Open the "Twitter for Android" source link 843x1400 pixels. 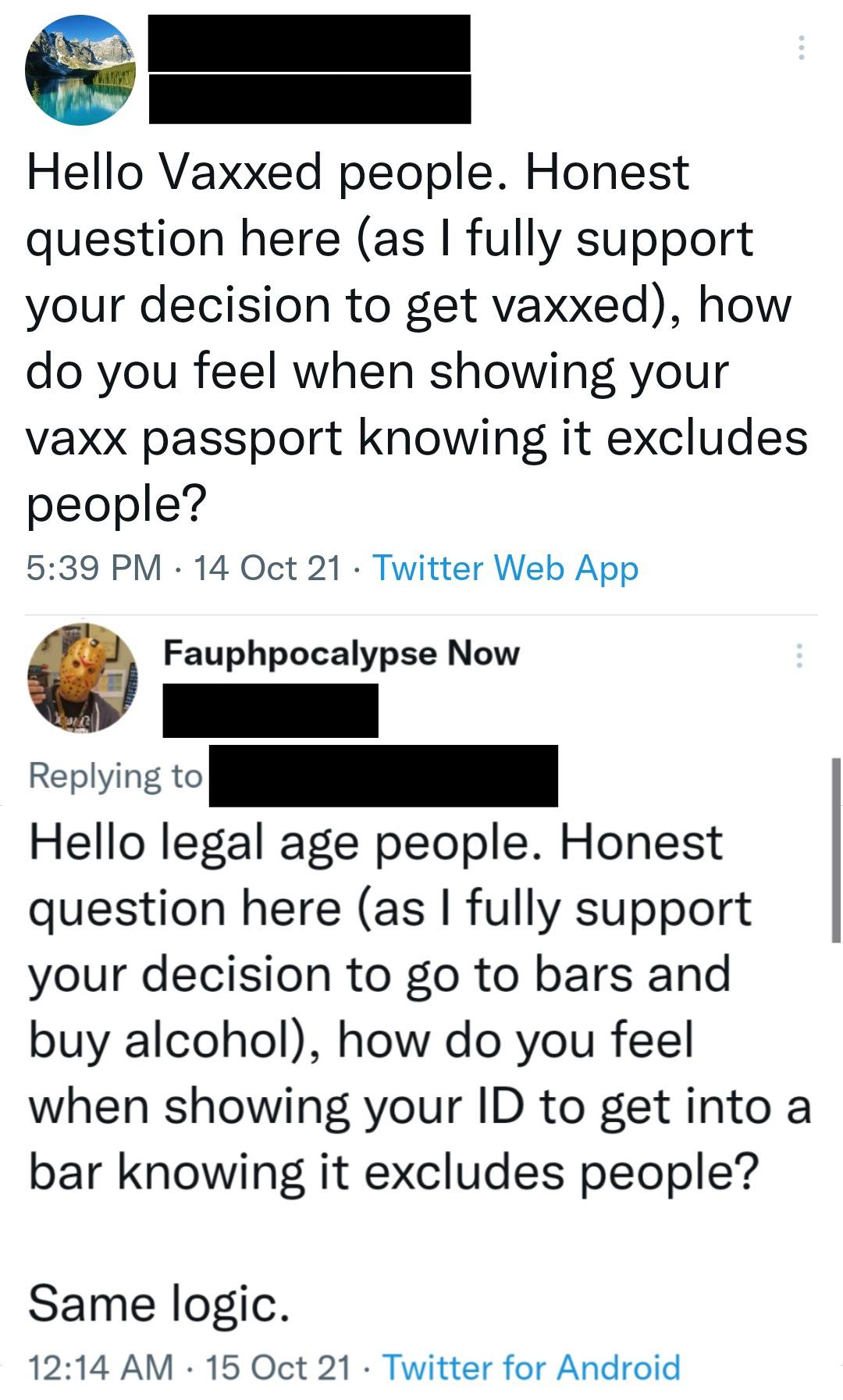click(x=531, y=1366)
